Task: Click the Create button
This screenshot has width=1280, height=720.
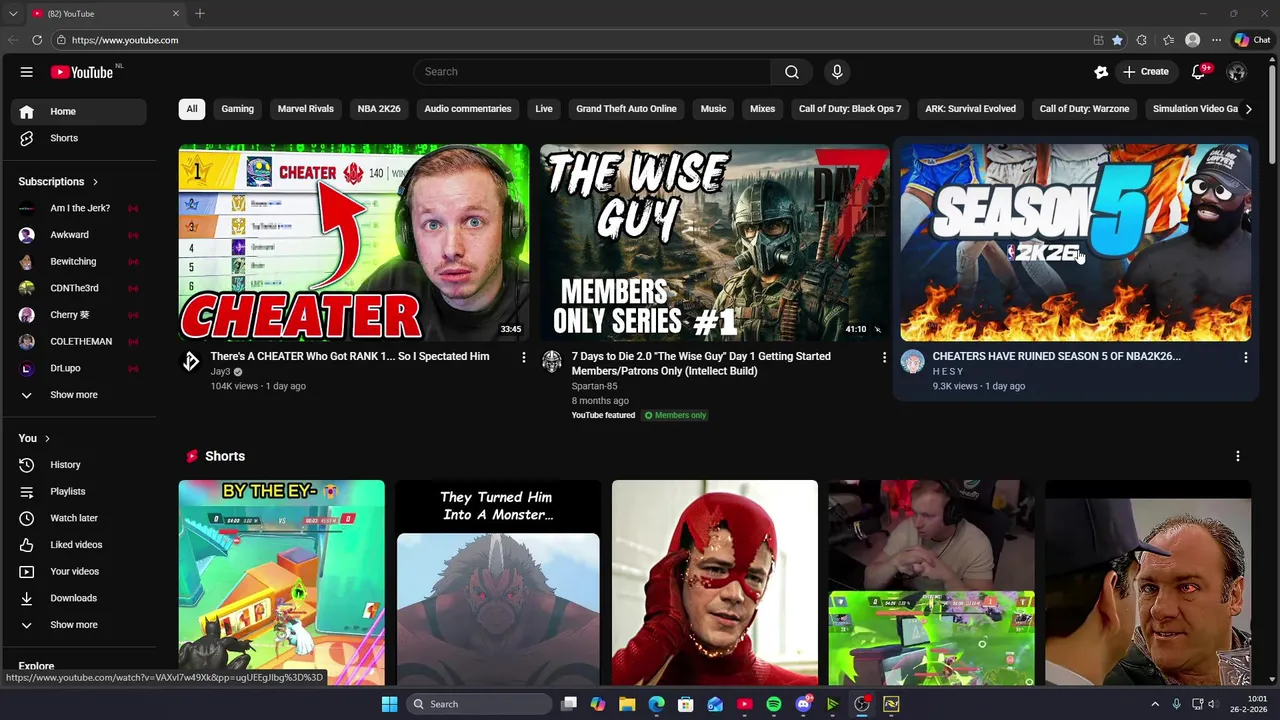Action: 1145,72
